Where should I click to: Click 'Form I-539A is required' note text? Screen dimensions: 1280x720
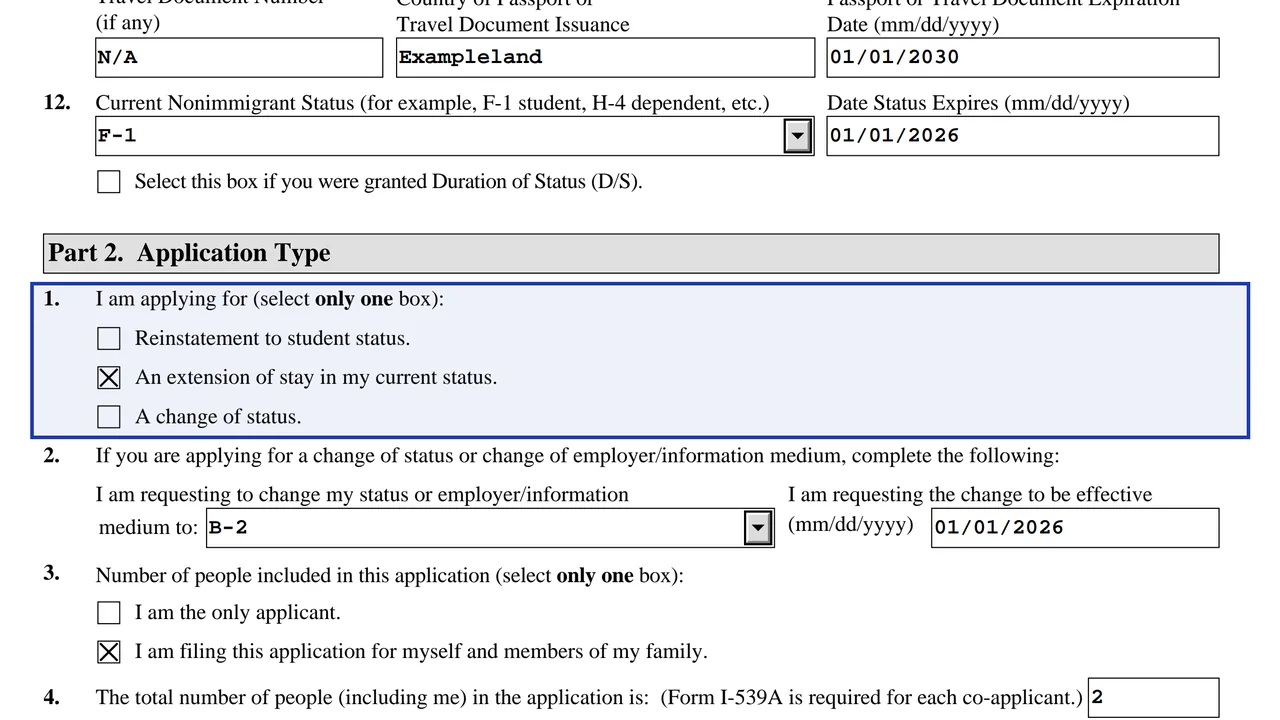point(871,698)
